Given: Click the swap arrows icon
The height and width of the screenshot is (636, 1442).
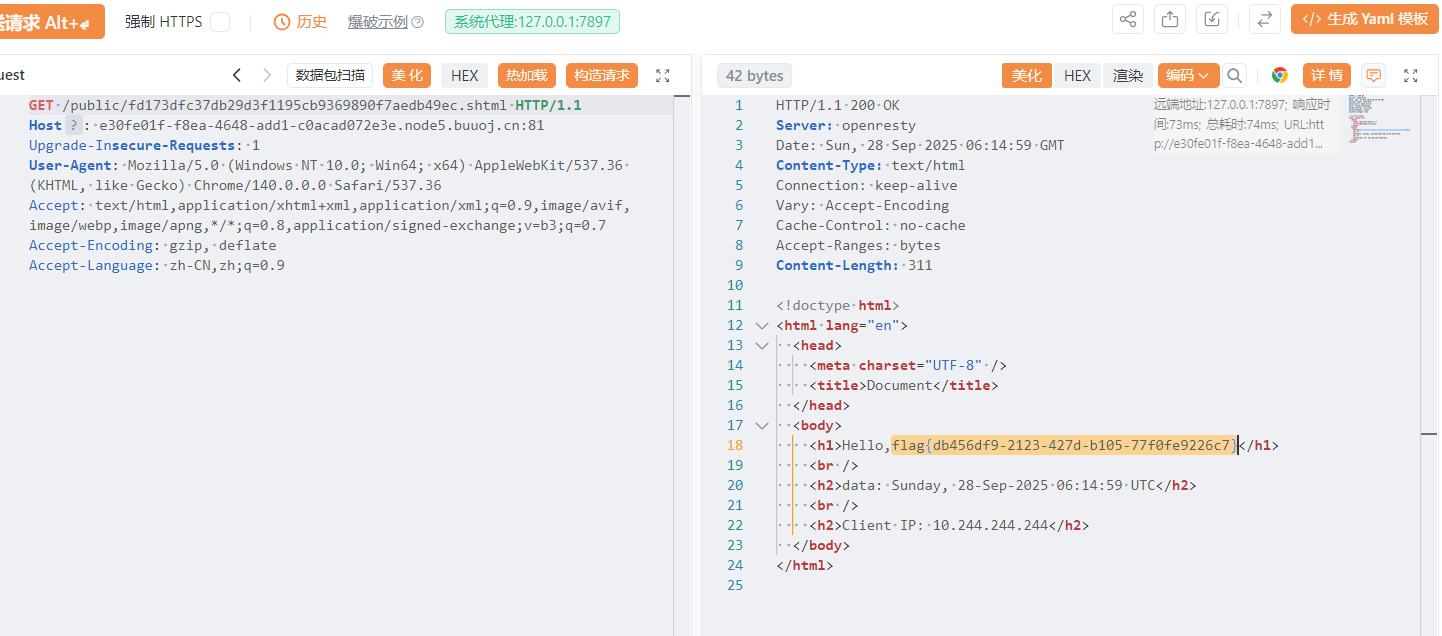Looking at the screenshot, I should [1265, 19].
